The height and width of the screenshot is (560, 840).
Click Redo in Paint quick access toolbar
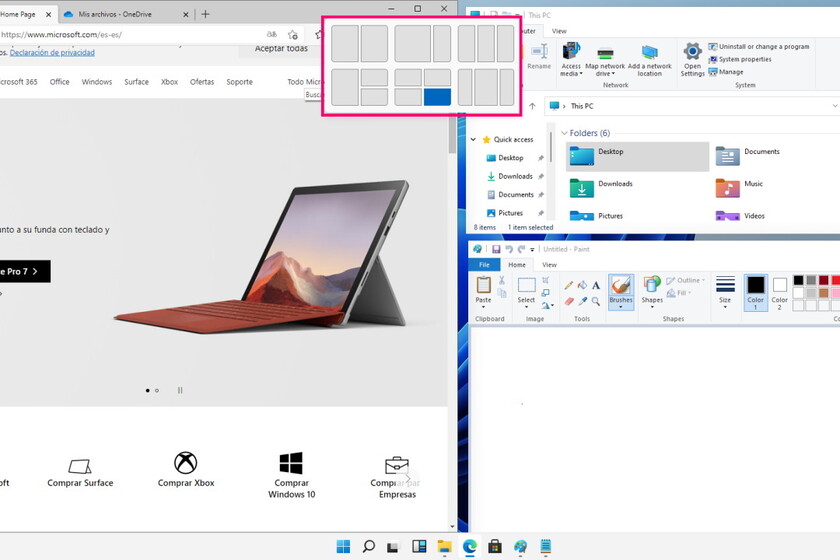[521, 249]
